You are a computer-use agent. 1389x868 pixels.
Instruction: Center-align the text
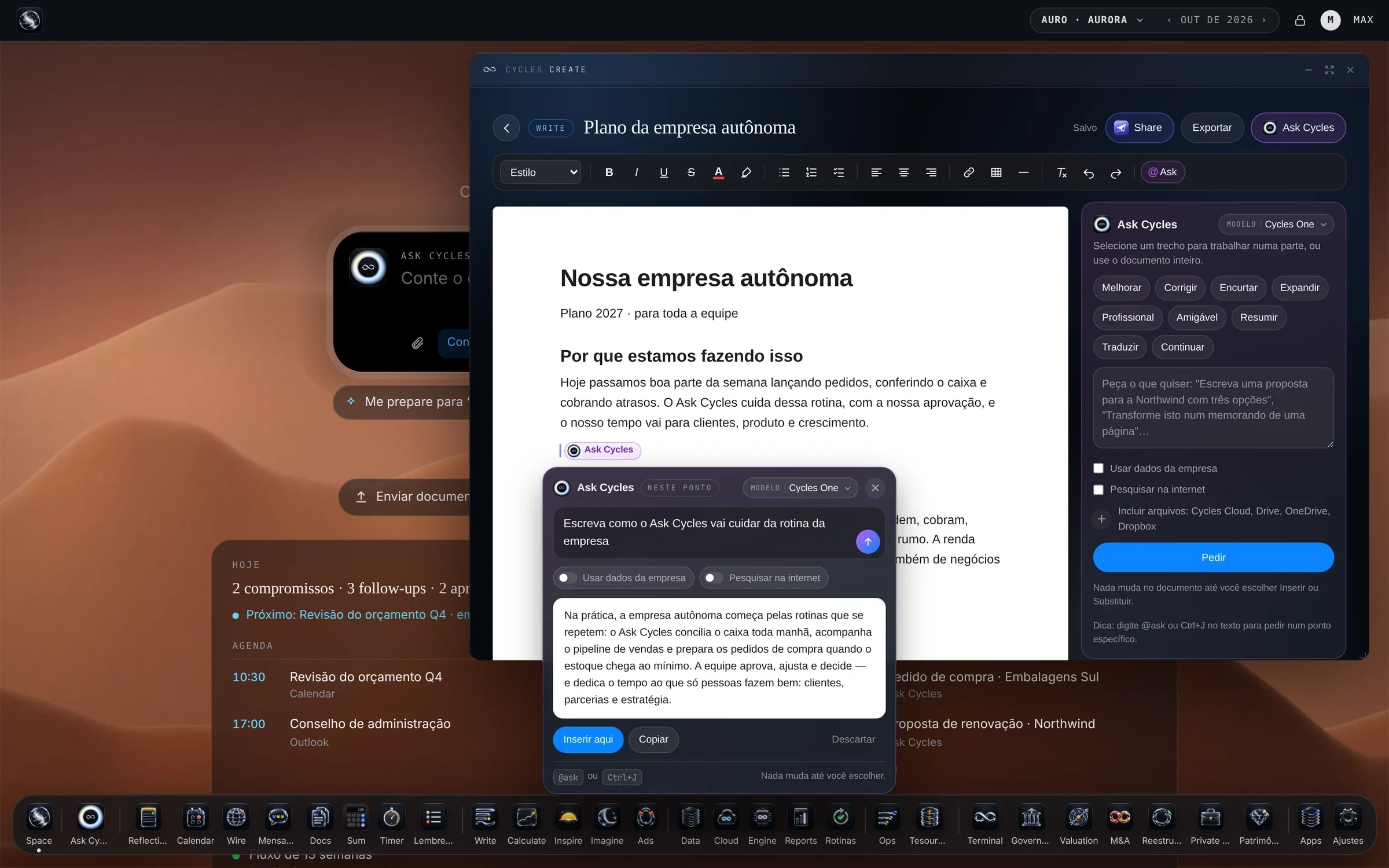[903, 172]
